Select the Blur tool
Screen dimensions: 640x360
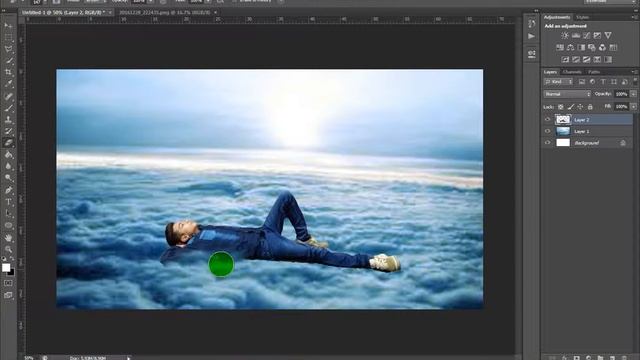coord(8,166)
